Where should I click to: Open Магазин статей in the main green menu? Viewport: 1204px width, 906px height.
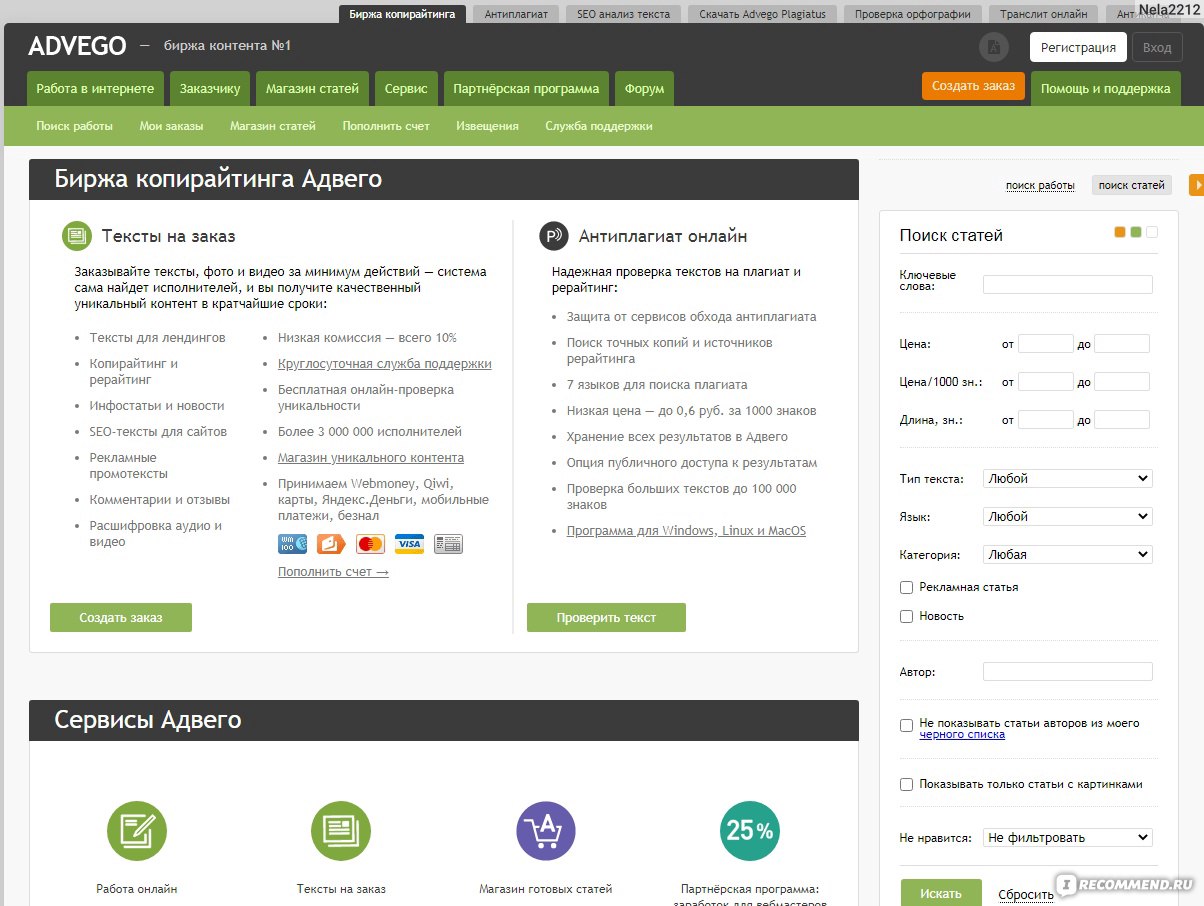point(312,89)
